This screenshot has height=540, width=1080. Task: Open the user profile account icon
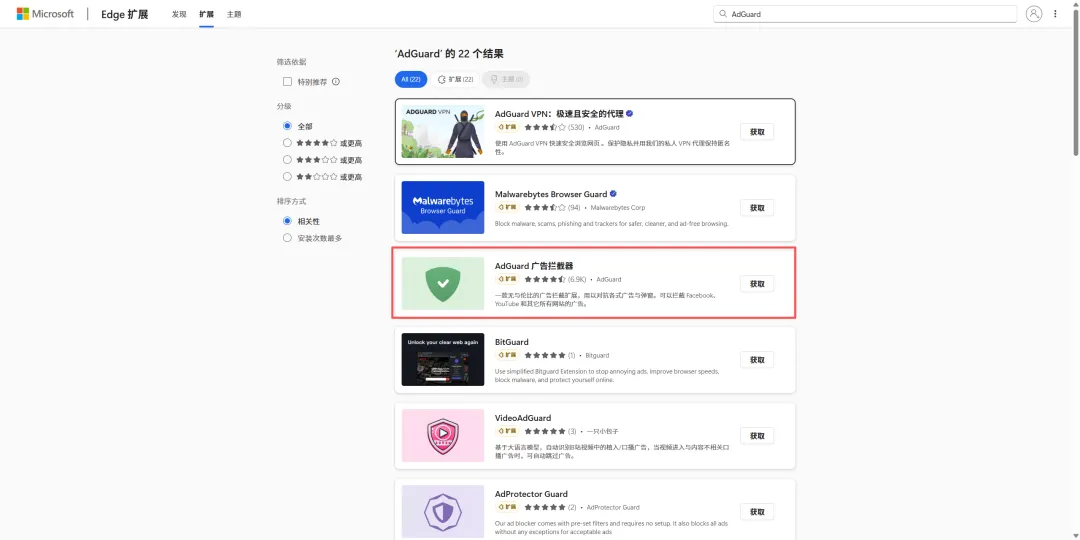point(1033,14)
